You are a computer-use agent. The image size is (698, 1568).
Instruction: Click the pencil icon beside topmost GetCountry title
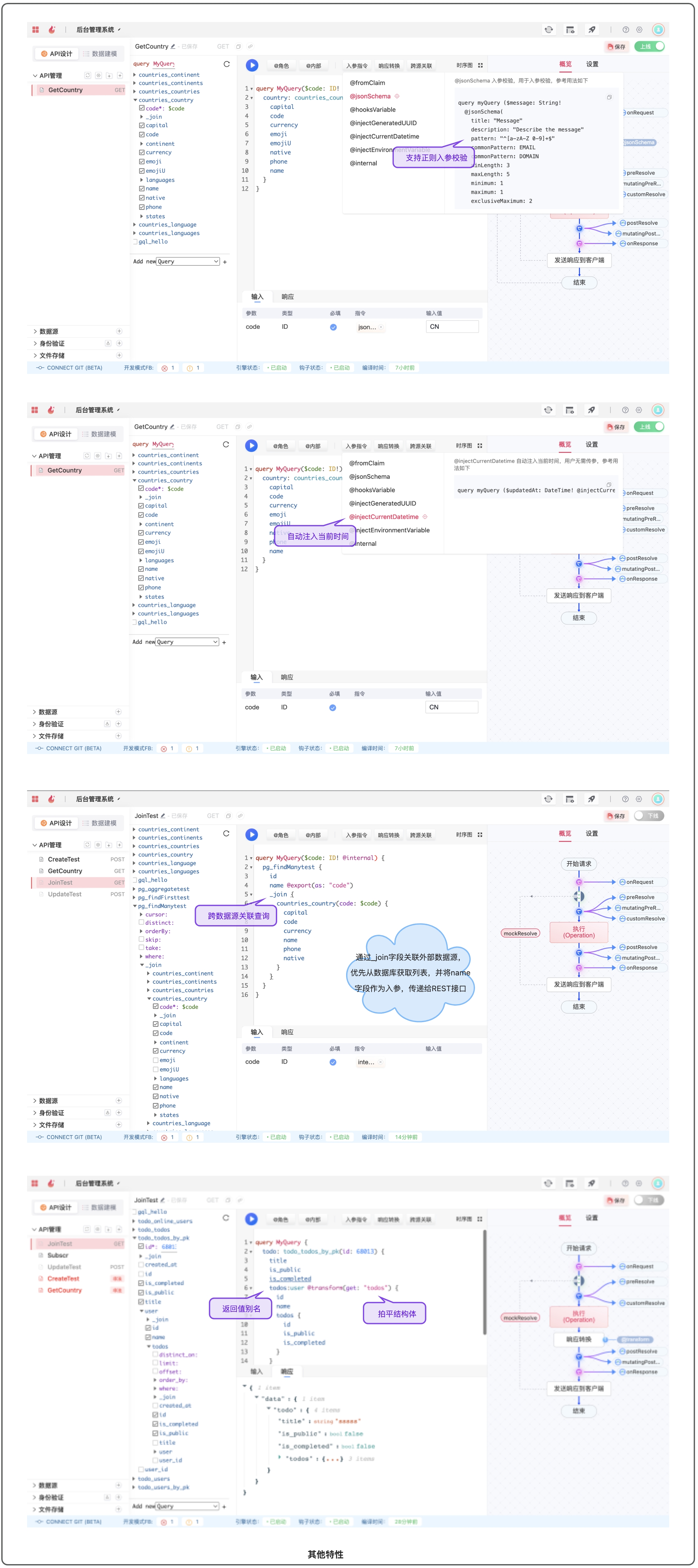coord(173,47)
